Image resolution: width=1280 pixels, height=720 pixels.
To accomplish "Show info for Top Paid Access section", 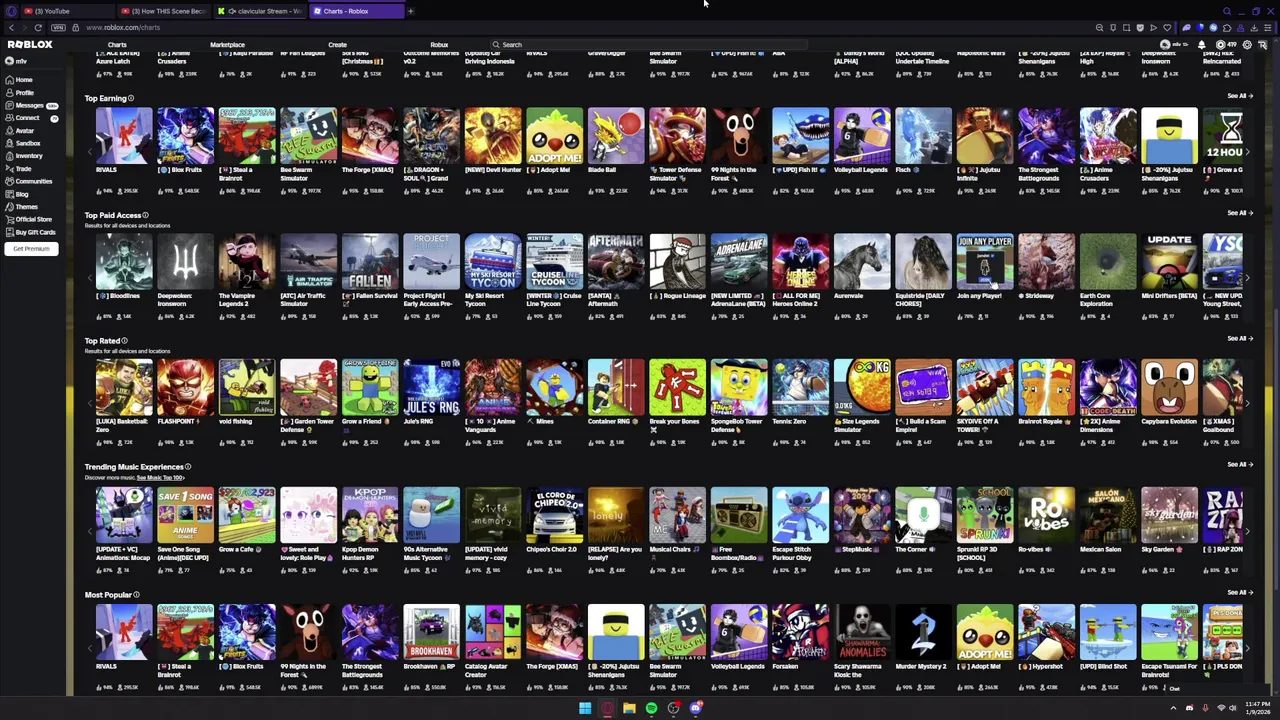I will (x=145, y=215).
